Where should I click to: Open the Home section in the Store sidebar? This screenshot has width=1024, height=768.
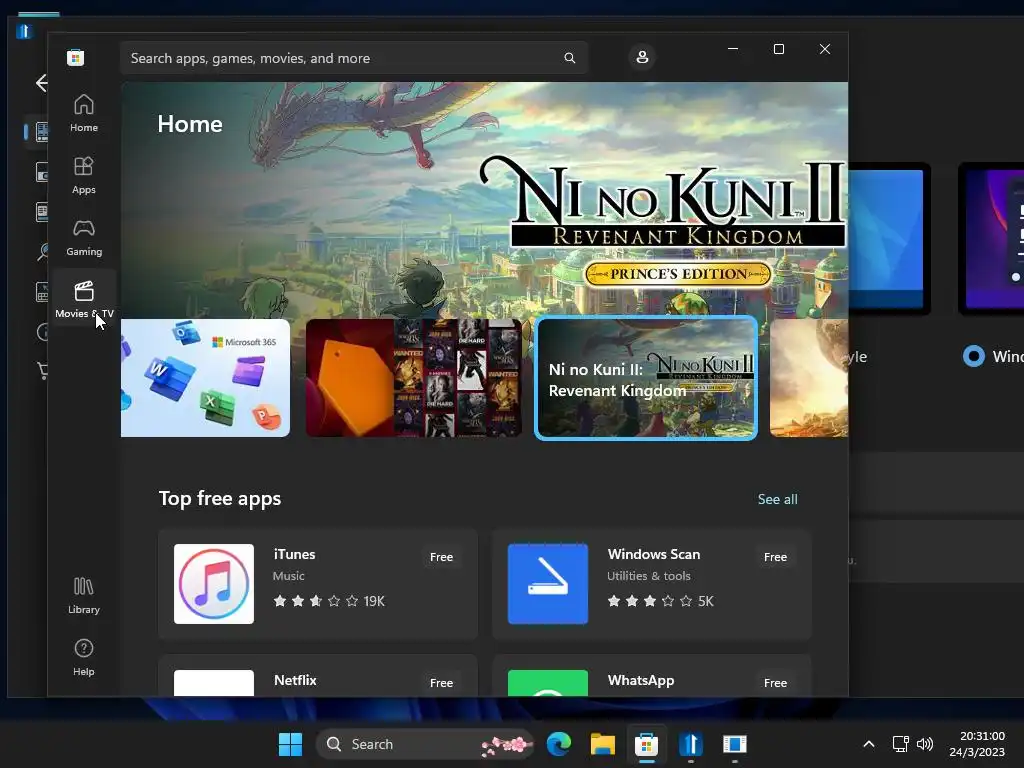pos(84,114)
